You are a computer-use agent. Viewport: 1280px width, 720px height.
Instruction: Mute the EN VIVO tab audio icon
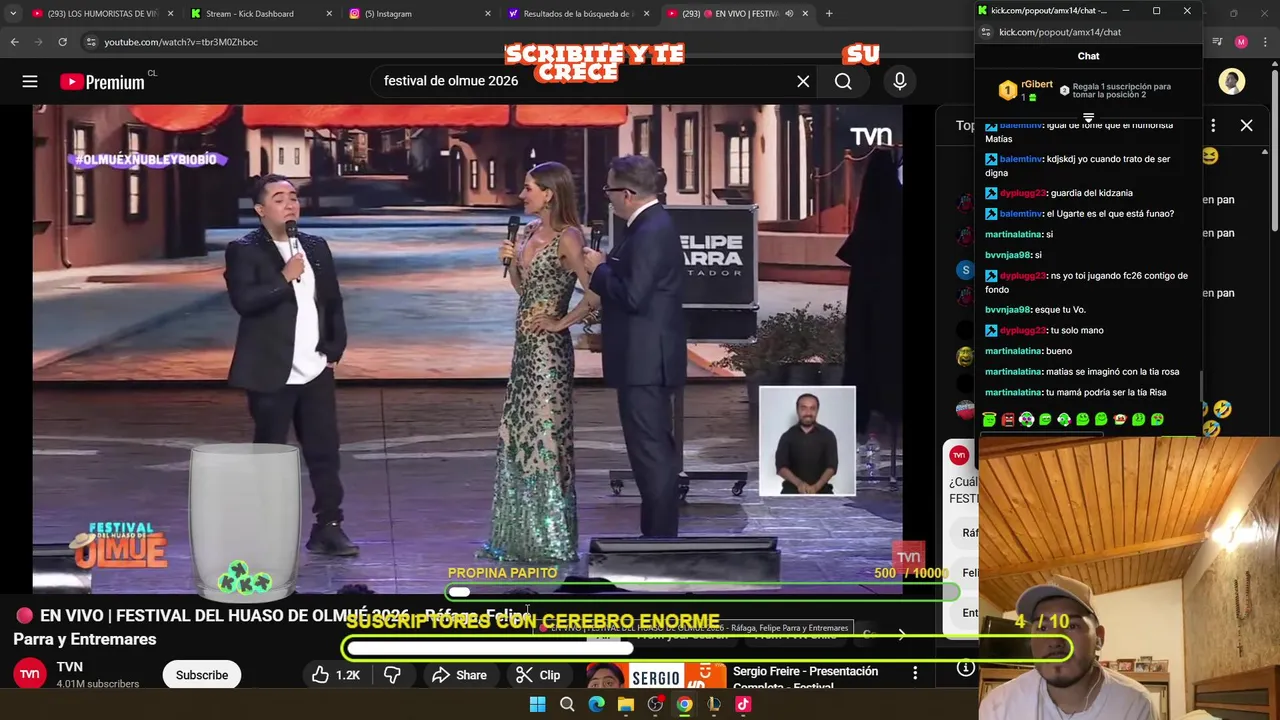[x=789, y=14]
